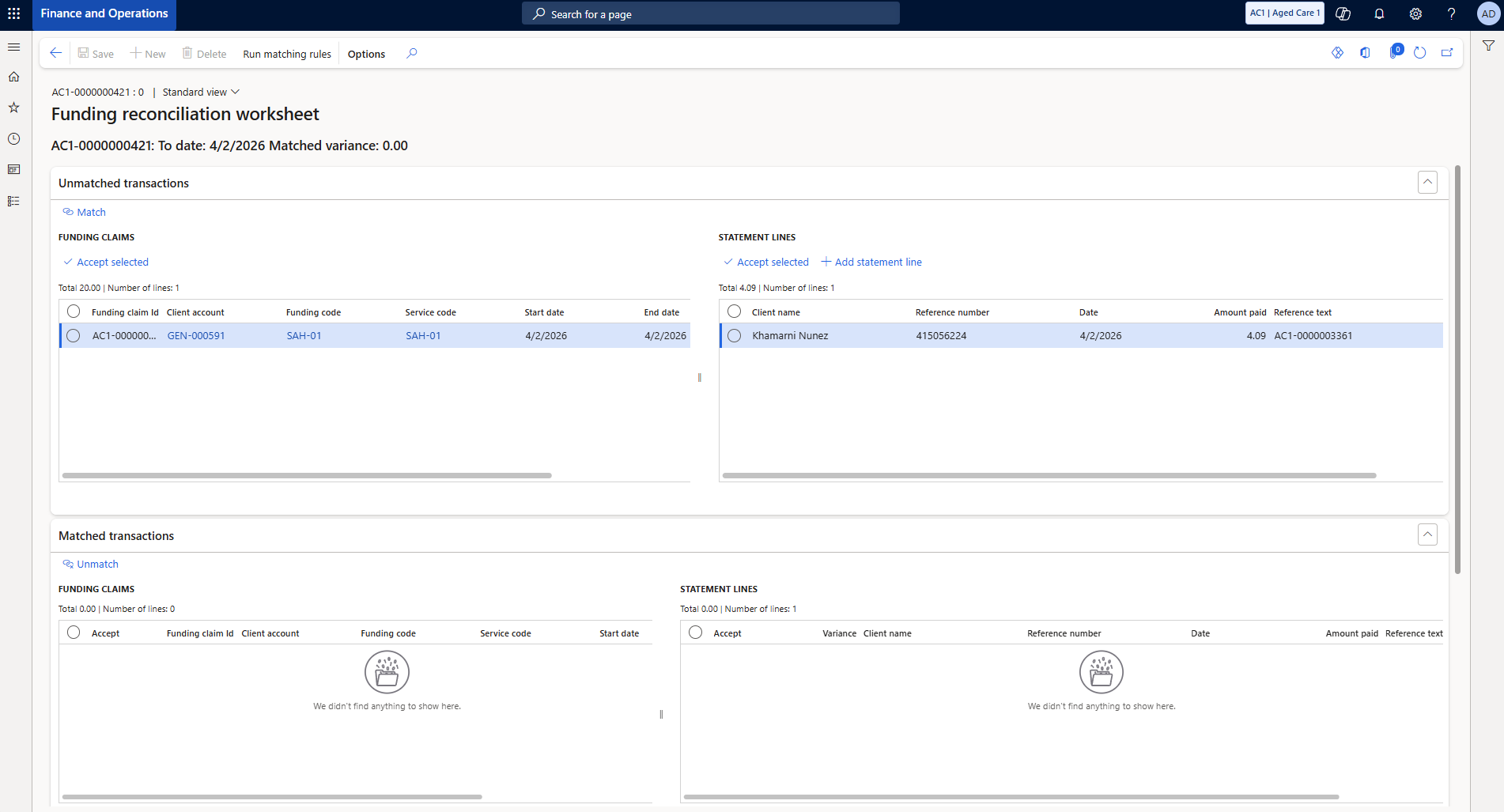Open the Options tab
The height and width of the screenshot is (812, 1504).
[366, 54]
